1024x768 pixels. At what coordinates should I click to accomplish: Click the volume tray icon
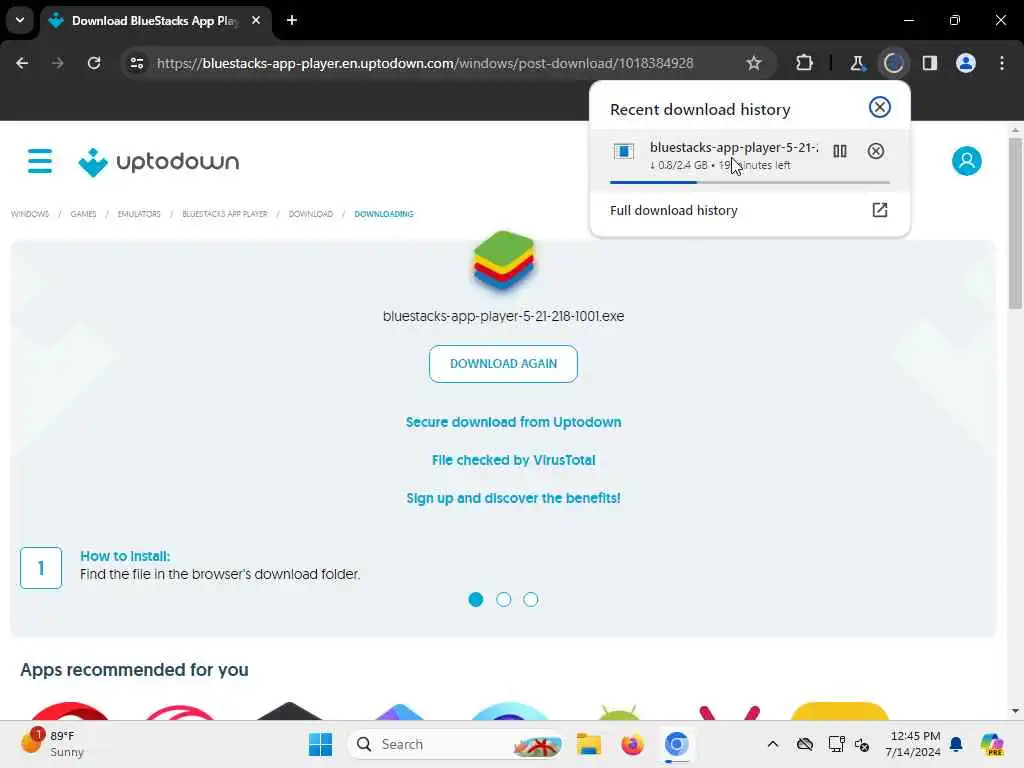(862, 744)
